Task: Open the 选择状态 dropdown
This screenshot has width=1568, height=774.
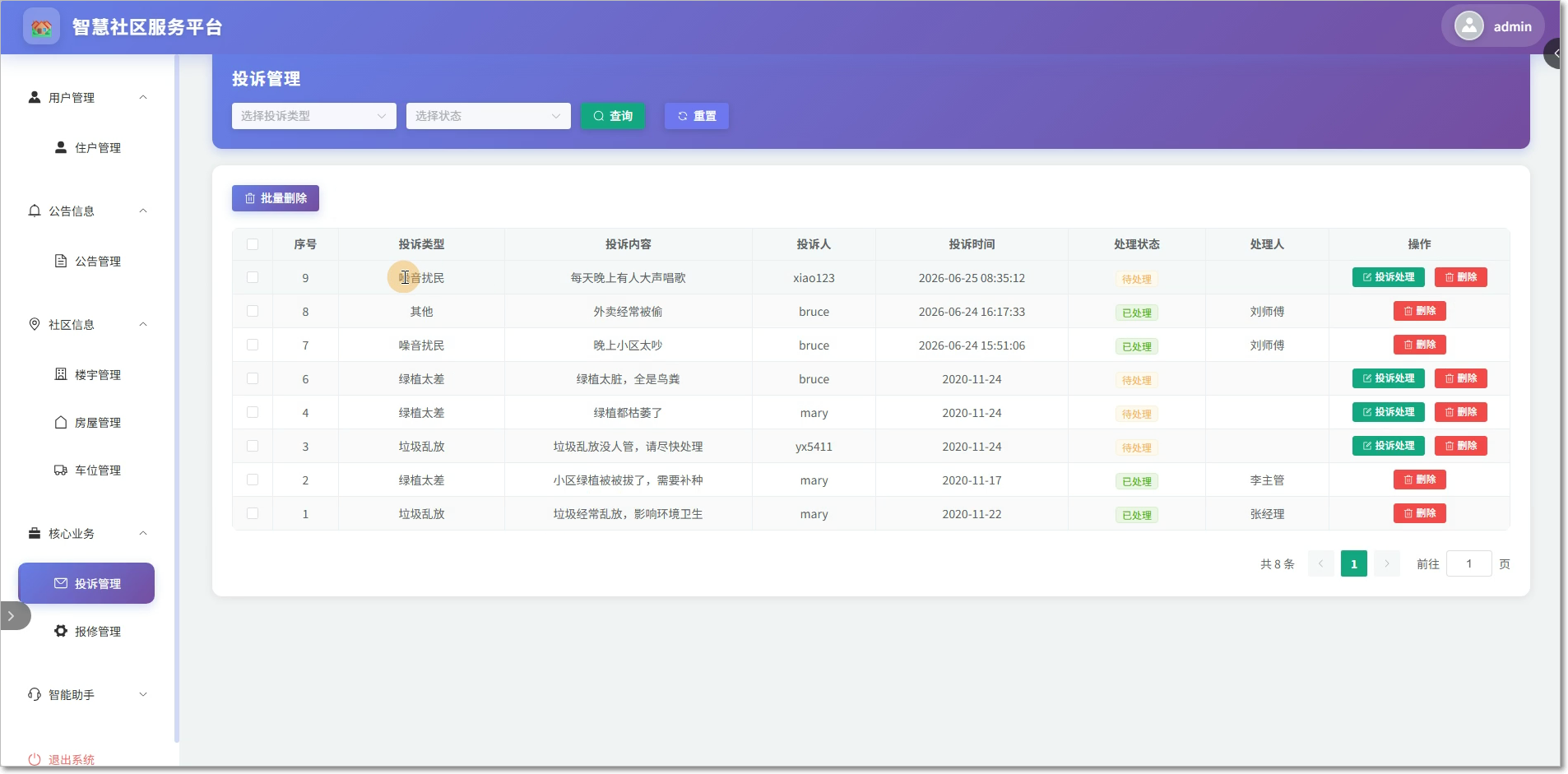Action: pos(488,116)
